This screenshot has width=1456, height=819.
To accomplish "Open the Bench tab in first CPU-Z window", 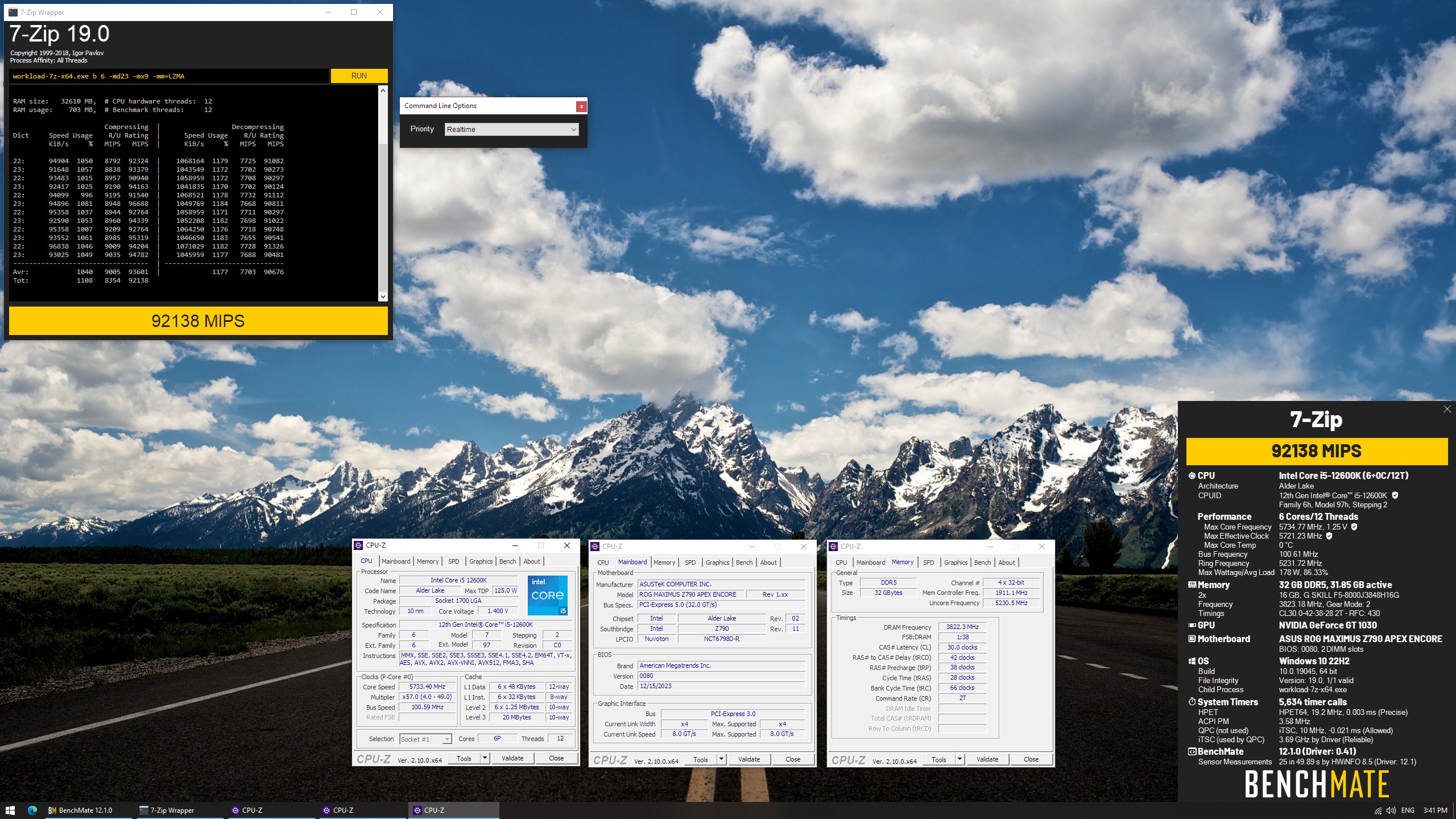I will (507, 561).
